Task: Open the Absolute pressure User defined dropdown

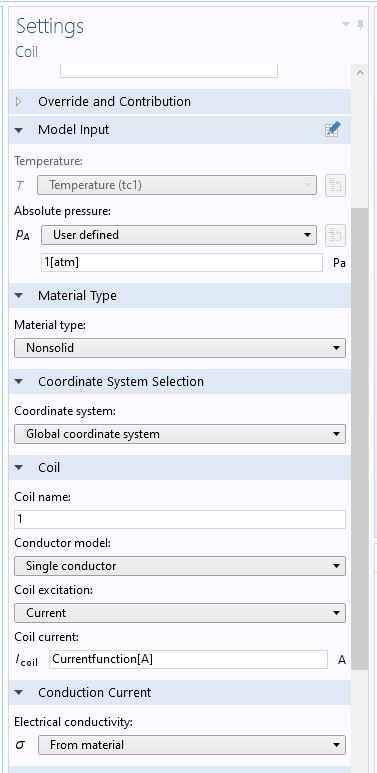Action: point(178,235)
